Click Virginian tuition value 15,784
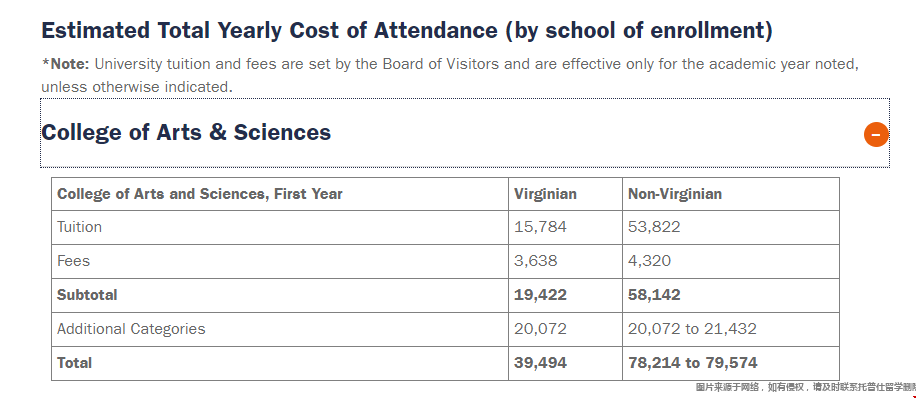Viewport: 916px width, 398px height. 540,227
